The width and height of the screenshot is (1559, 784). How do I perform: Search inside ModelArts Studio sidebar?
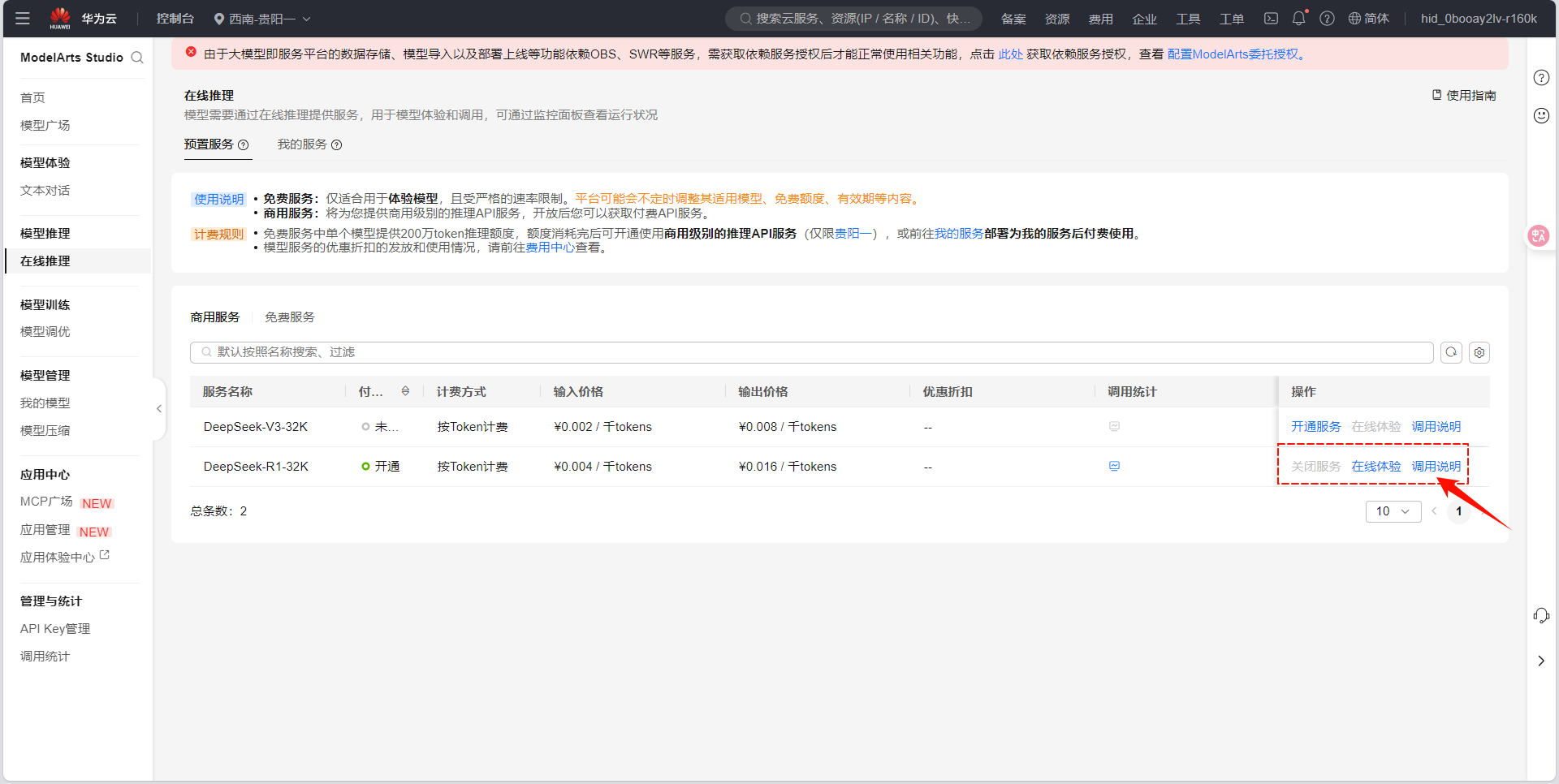[137, 58]
